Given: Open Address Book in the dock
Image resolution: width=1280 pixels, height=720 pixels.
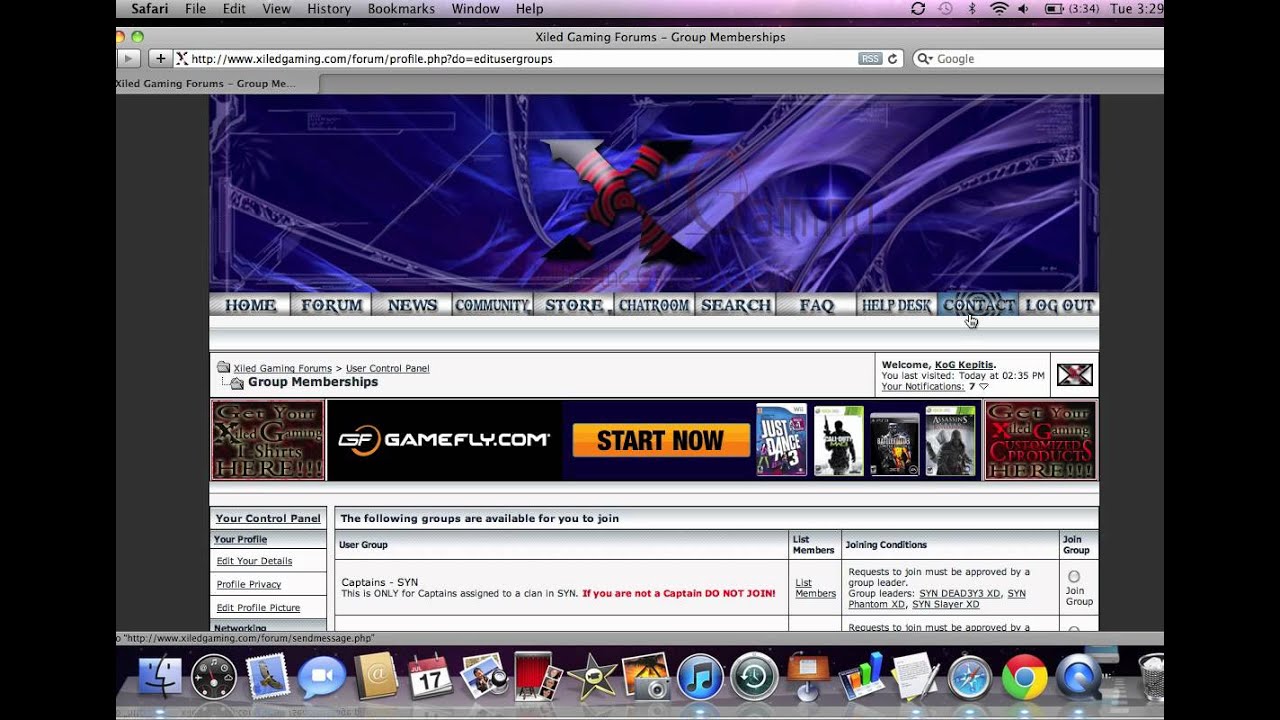Looking at the screenshot, I should click(x=376, y=677).
